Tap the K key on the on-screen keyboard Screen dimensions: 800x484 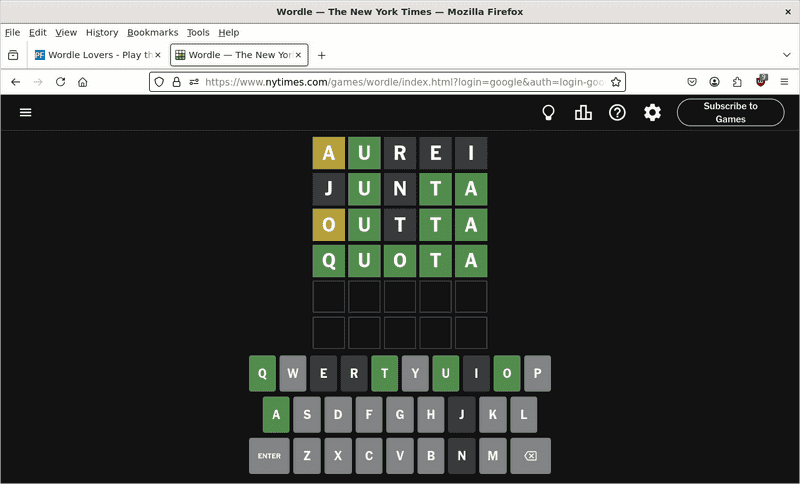point(493,415)
